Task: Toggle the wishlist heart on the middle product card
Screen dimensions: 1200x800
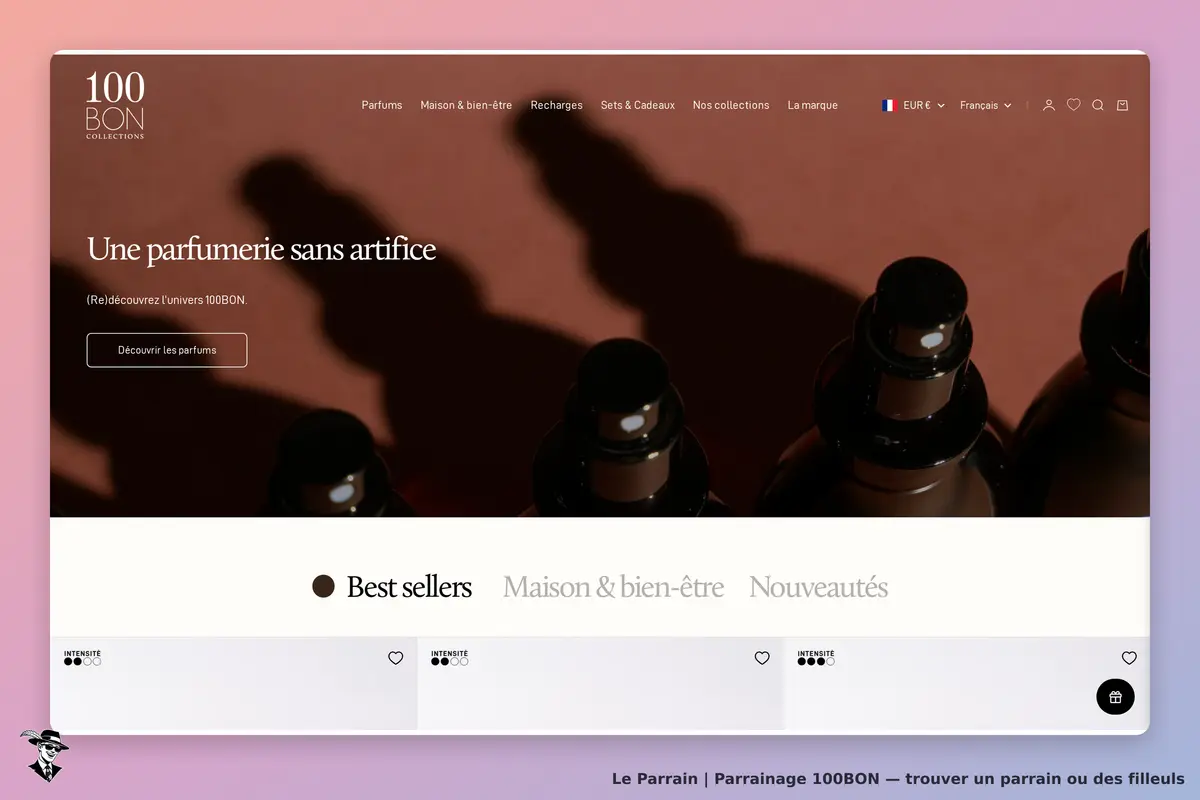Action: (x=762, y=658)
